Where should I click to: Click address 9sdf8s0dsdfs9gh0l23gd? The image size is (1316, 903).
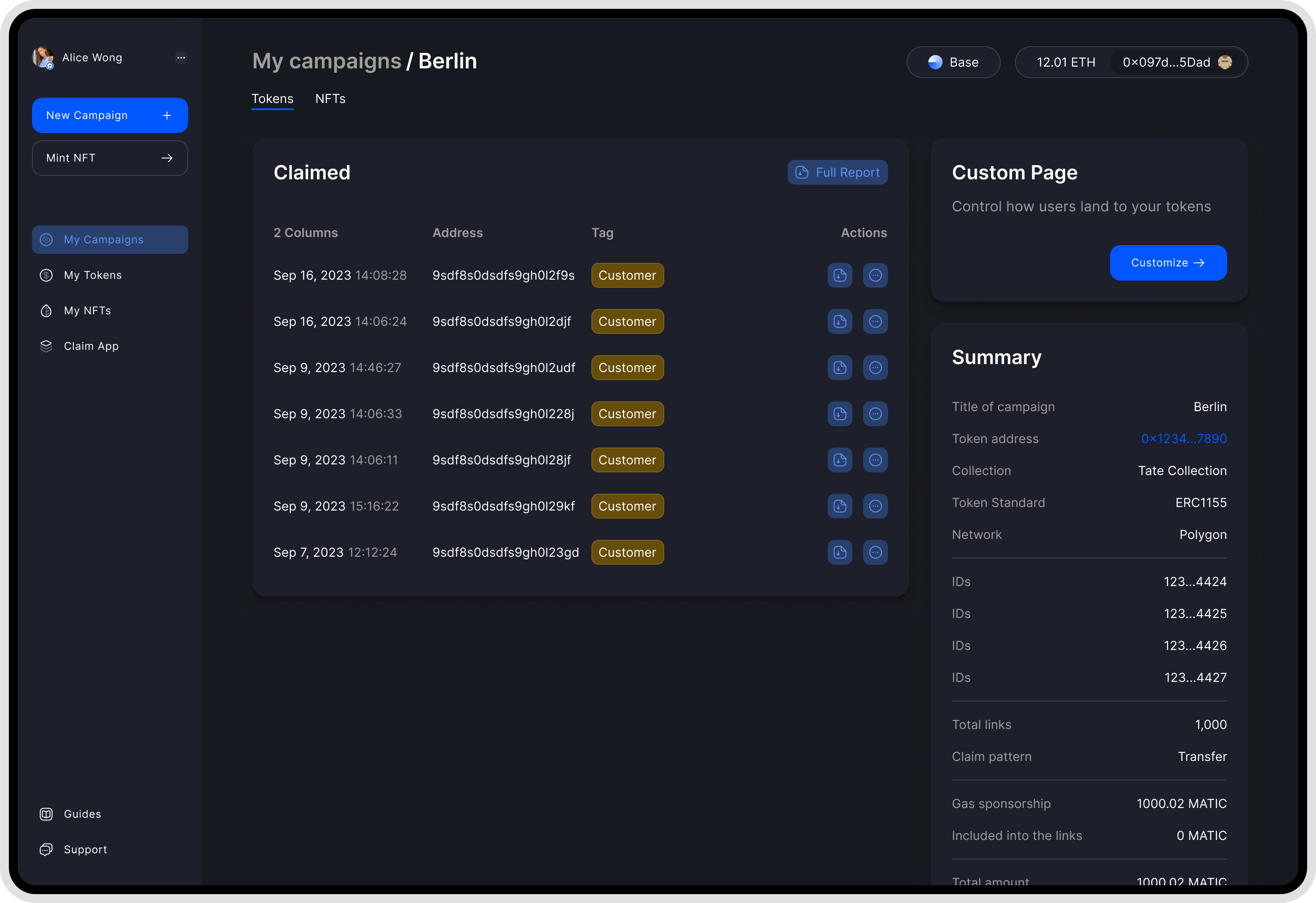[506, 552]
